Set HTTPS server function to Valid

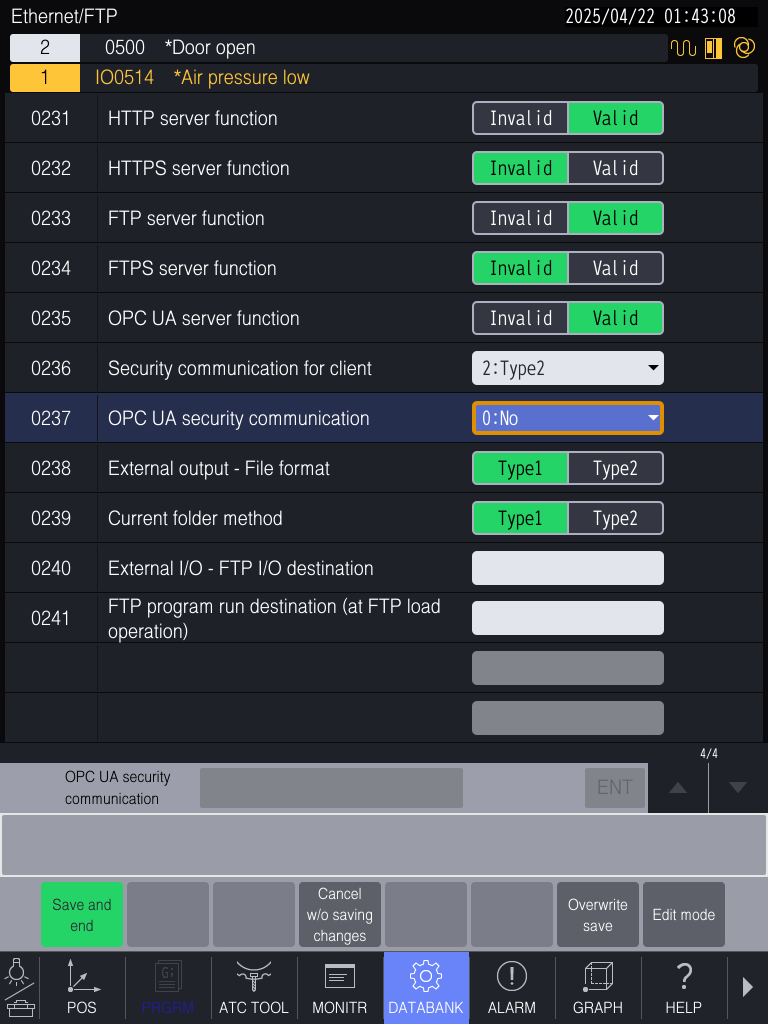(x=615, y=168)
